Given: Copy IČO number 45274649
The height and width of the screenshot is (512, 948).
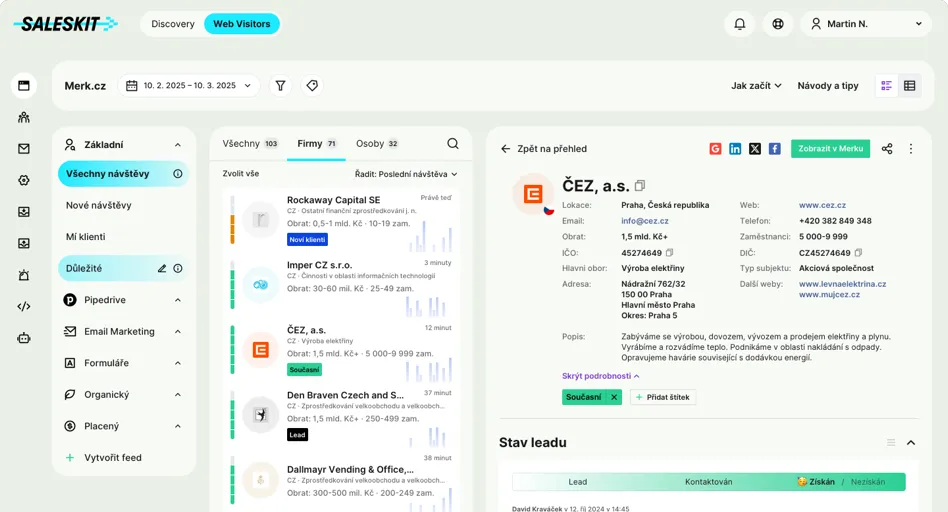Looking at the screenshot, I should point(669,253).
